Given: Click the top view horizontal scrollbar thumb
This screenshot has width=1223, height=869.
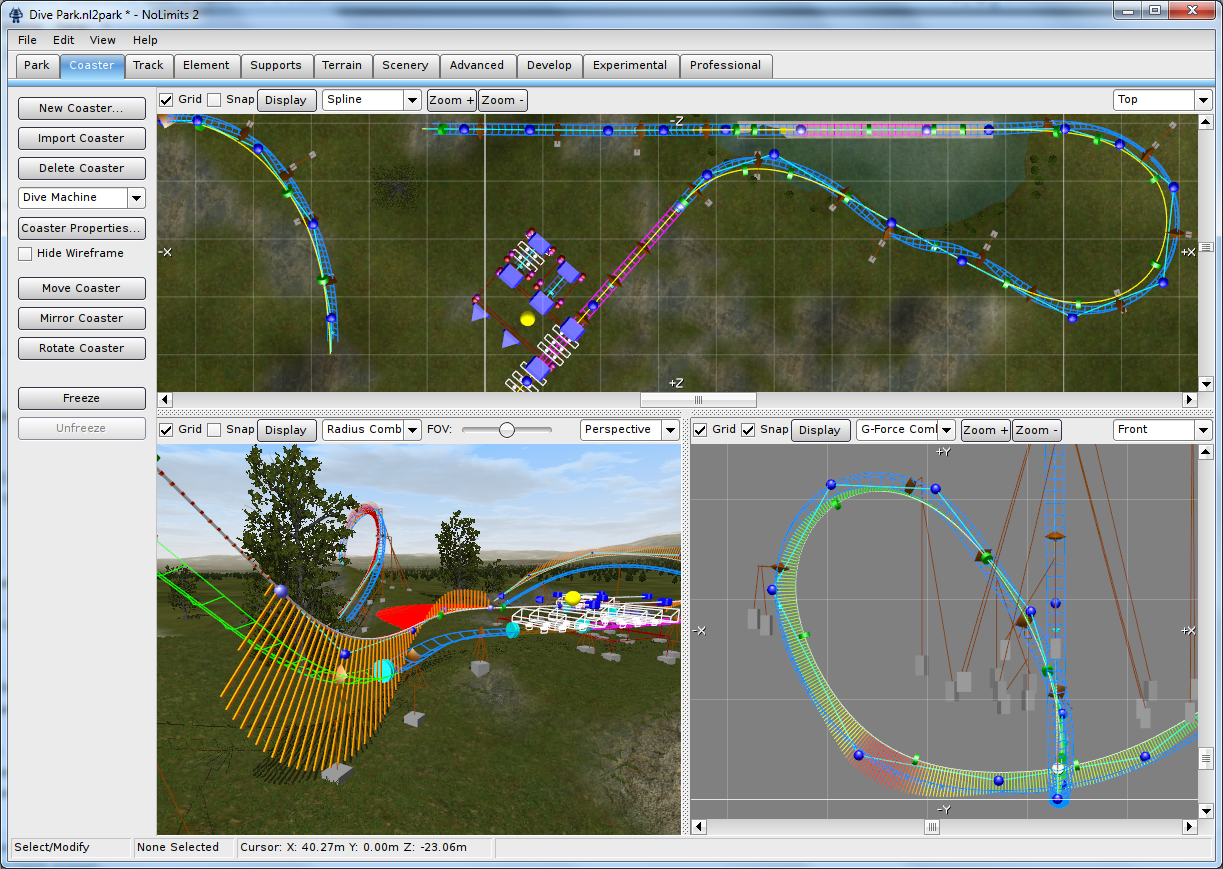Looking at the screenshot, I should tap(698, 400).
